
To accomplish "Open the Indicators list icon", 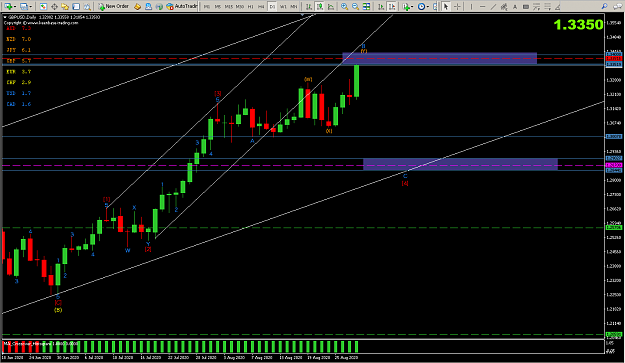I will pos(406,6).
